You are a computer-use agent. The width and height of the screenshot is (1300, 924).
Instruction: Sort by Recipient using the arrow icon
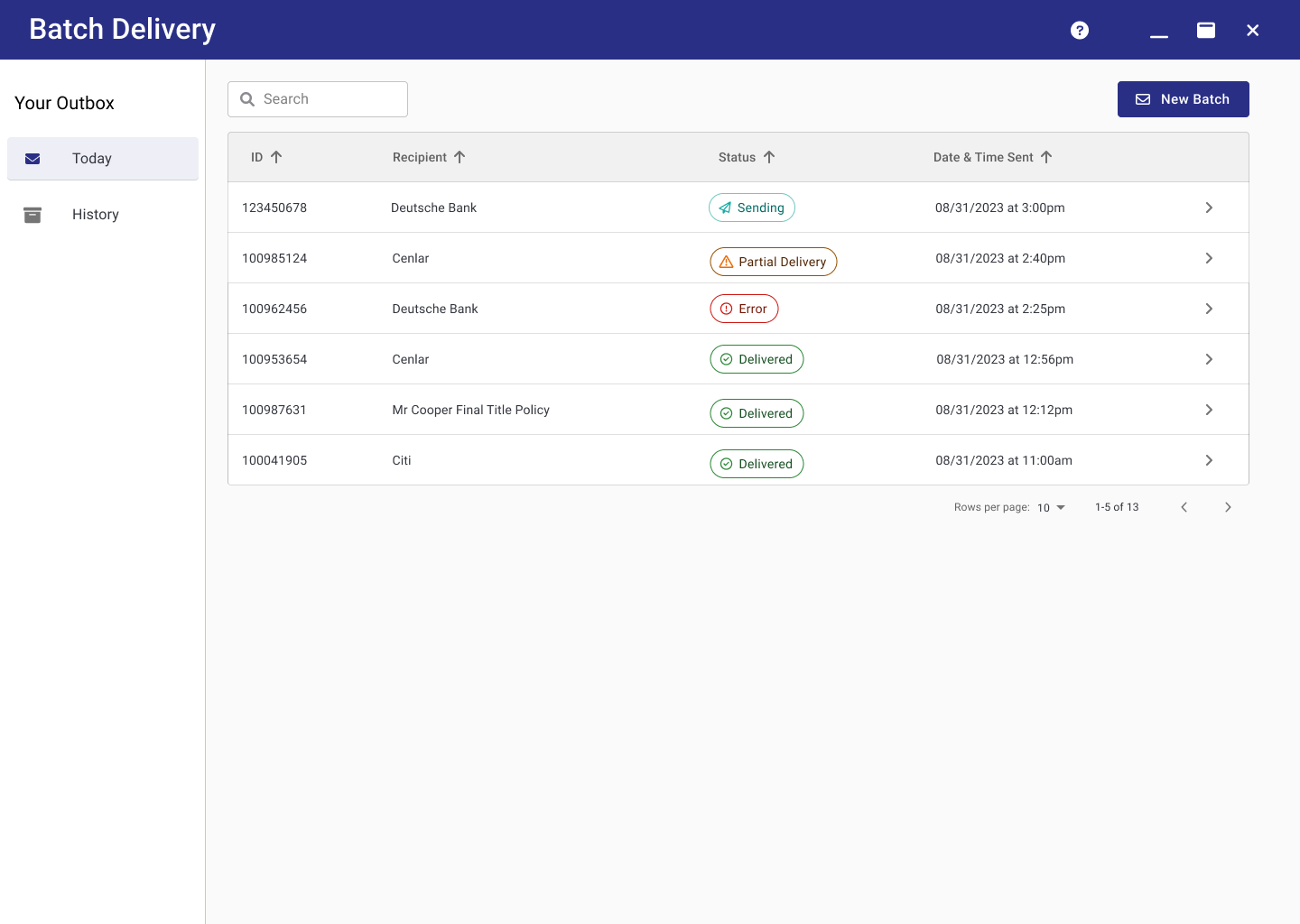460,157
